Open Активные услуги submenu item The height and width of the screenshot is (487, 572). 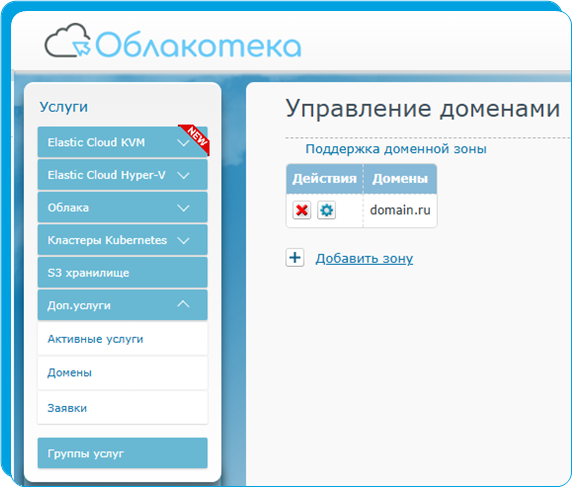pyautogui.click(x=123, y=339)
